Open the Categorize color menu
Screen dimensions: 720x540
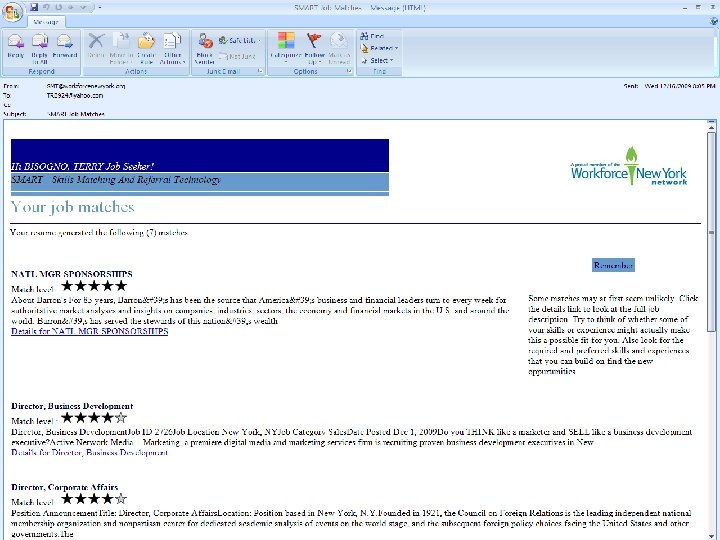coord(286,48)
